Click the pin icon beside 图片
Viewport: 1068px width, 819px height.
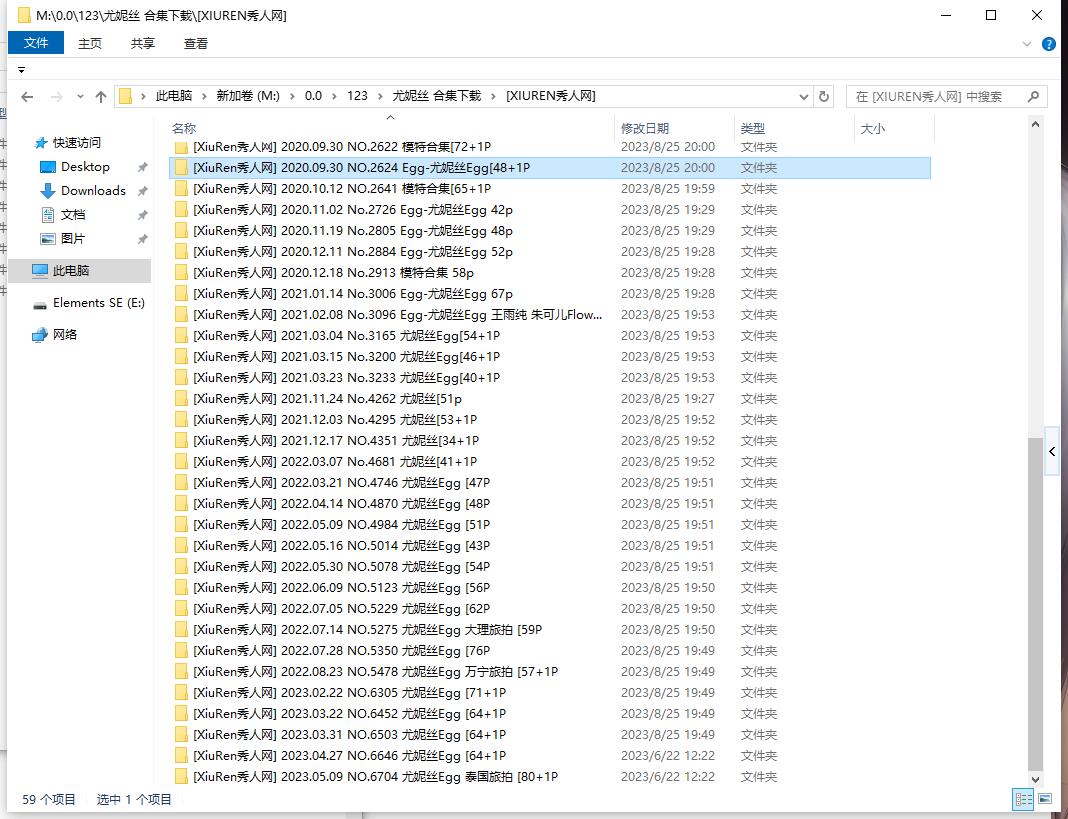[142, 239]
